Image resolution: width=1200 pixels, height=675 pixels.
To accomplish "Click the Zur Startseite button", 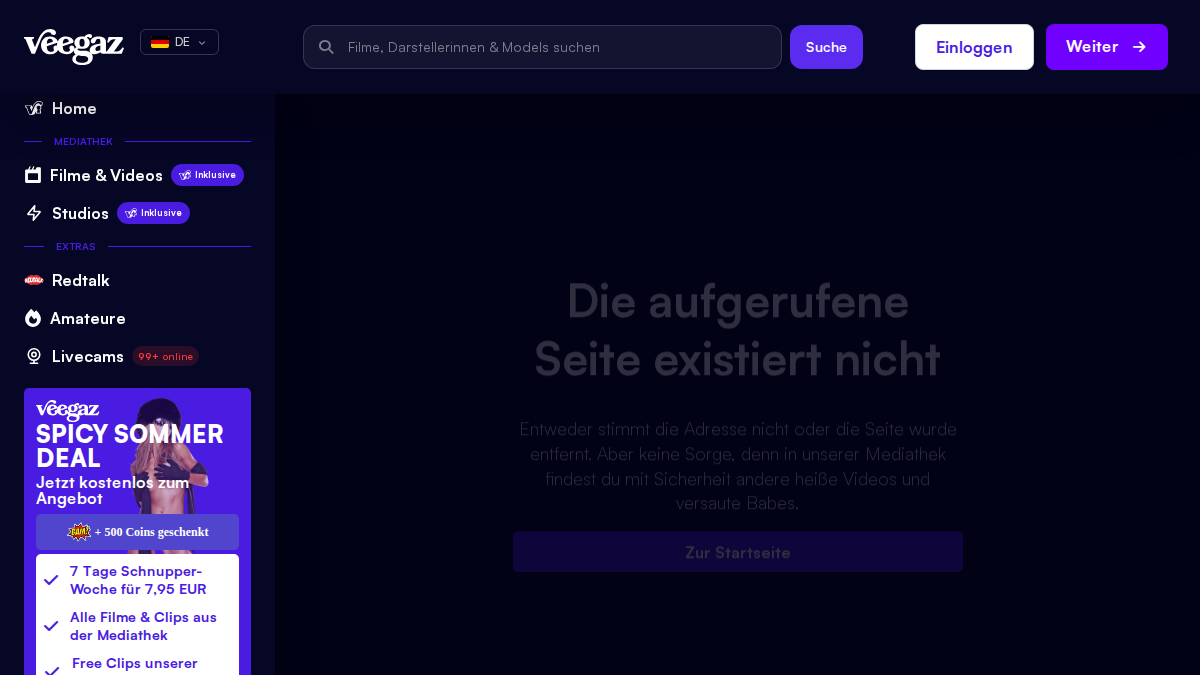I will click(x=738, y=552).
